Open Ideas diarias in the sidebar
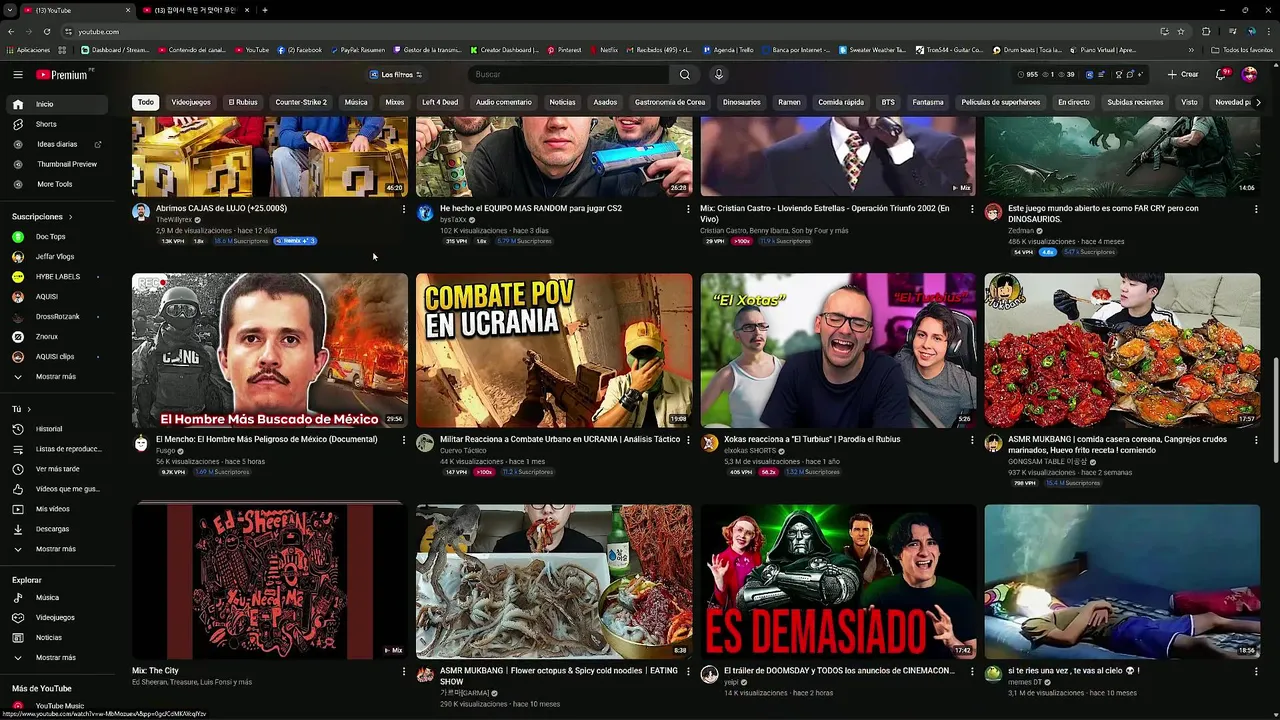The height and width of the screenshot is (720, 1280). (57, 144)
